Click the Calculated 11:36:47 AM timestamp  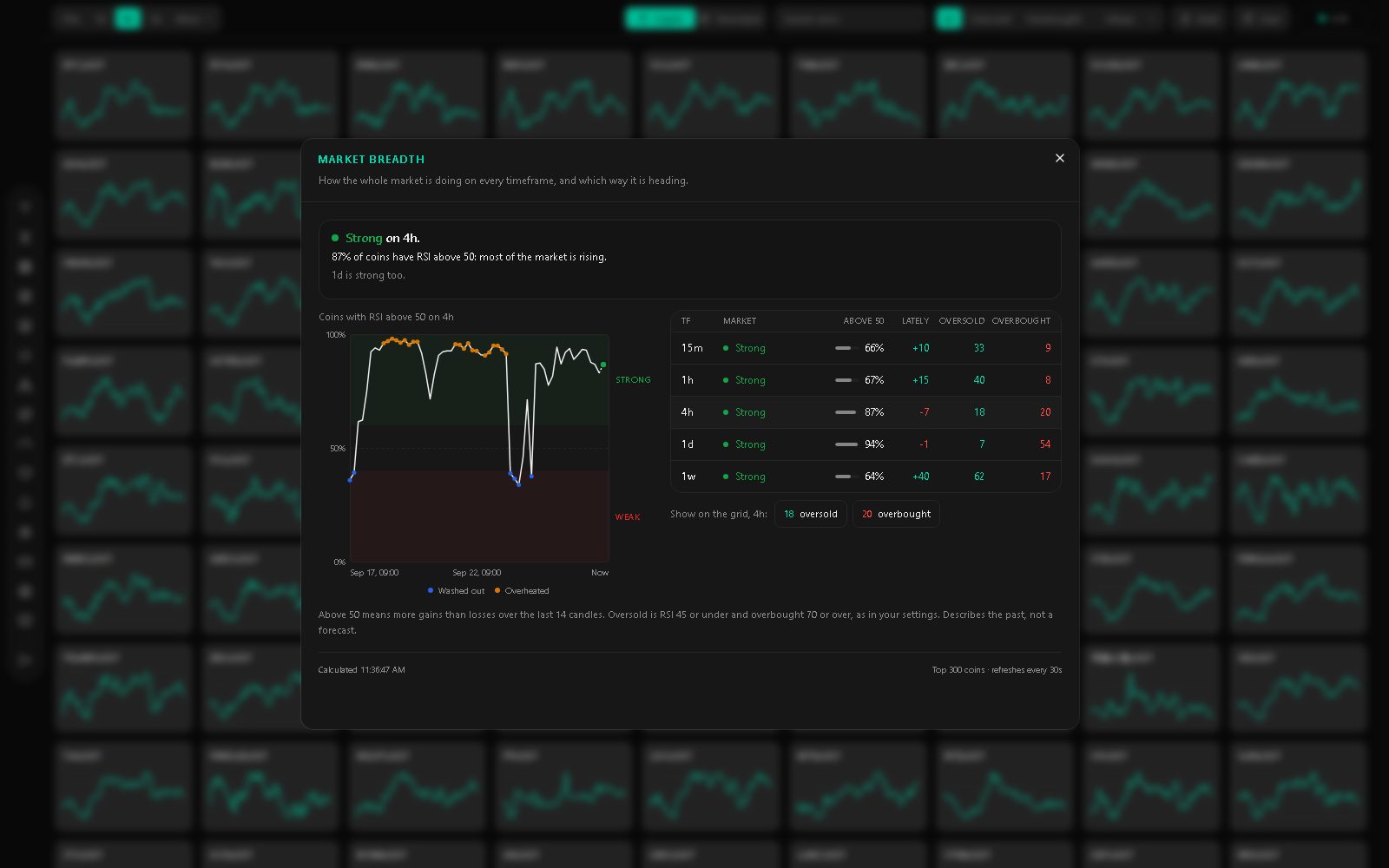tap(361, 670)
